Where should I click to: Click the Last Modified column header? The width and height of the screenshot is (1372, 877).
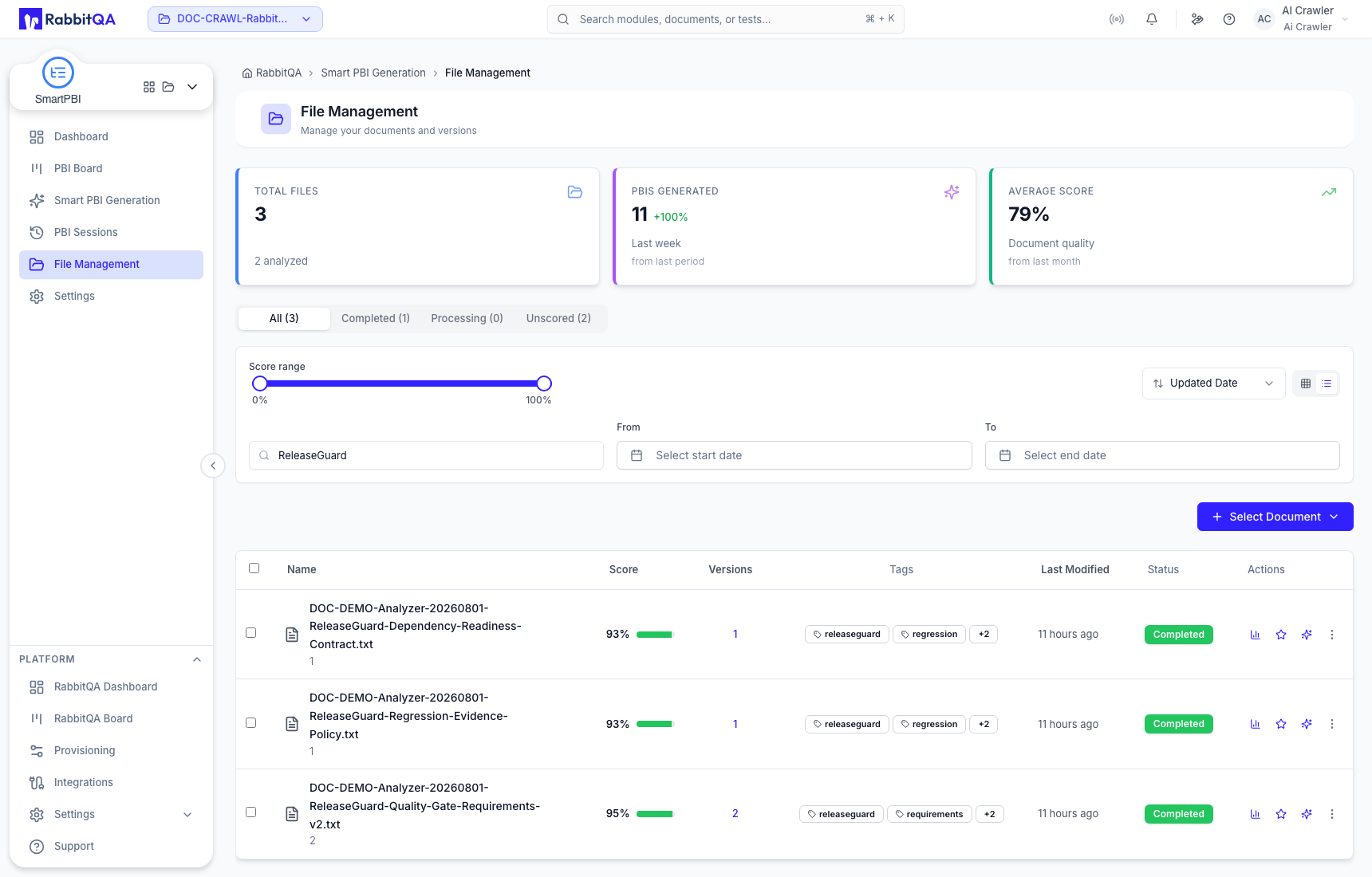pyautogui.click(x=1074, y=569)
